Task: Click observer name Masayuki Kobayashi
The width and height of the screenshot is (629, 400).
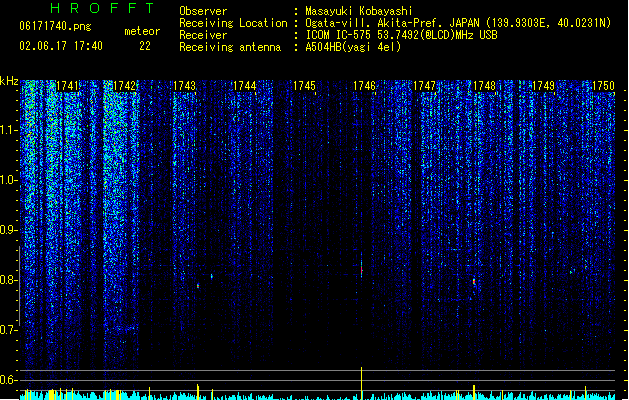Action: (x=359, y=11)
